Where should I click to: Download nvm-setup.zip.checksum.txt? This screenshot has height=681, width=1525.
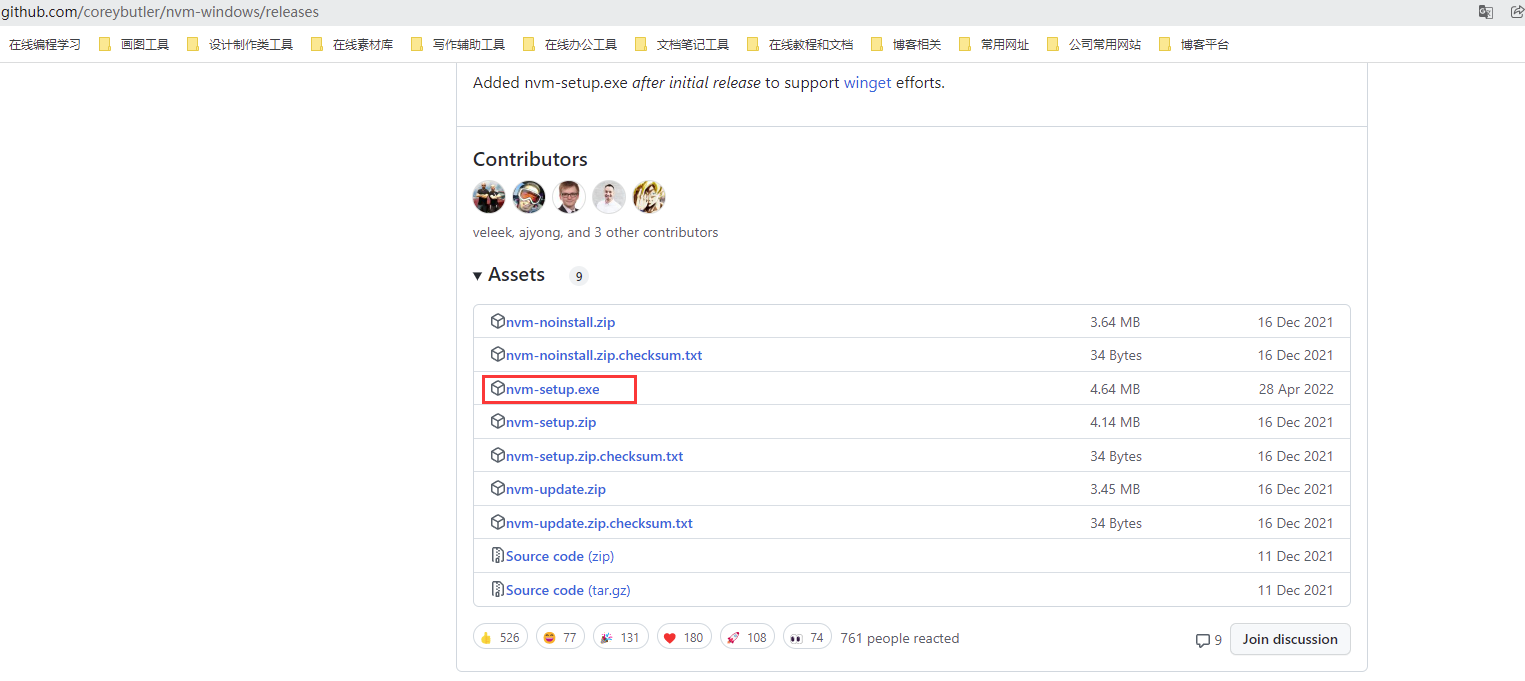tap(595, 456)
